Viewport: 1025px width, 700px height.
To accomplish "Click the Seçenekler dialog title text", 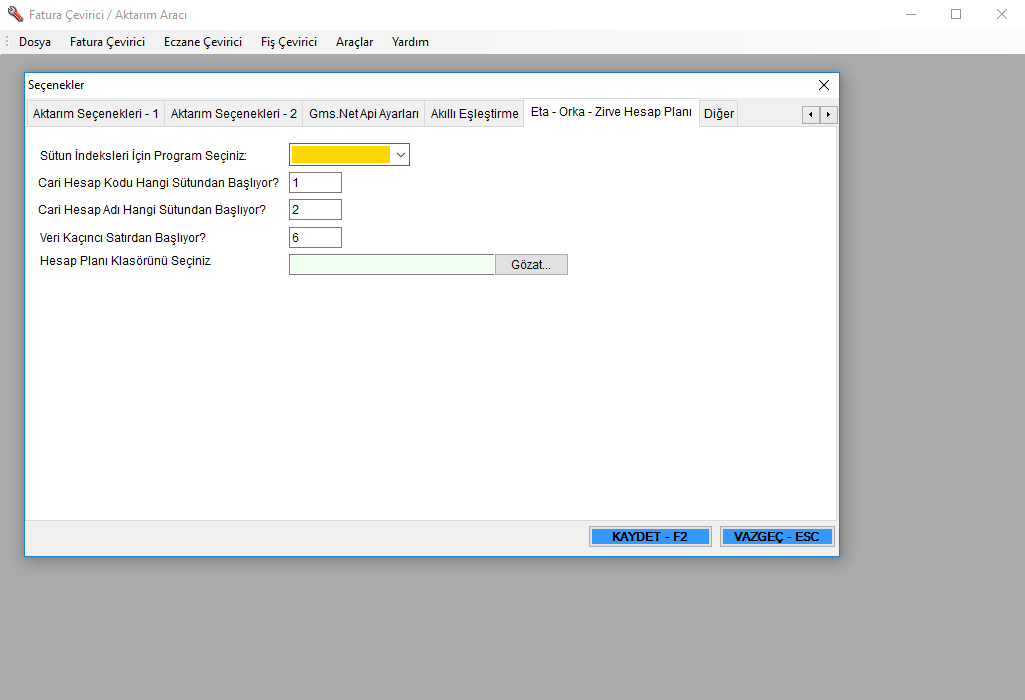I will click(x=56, y=85).
